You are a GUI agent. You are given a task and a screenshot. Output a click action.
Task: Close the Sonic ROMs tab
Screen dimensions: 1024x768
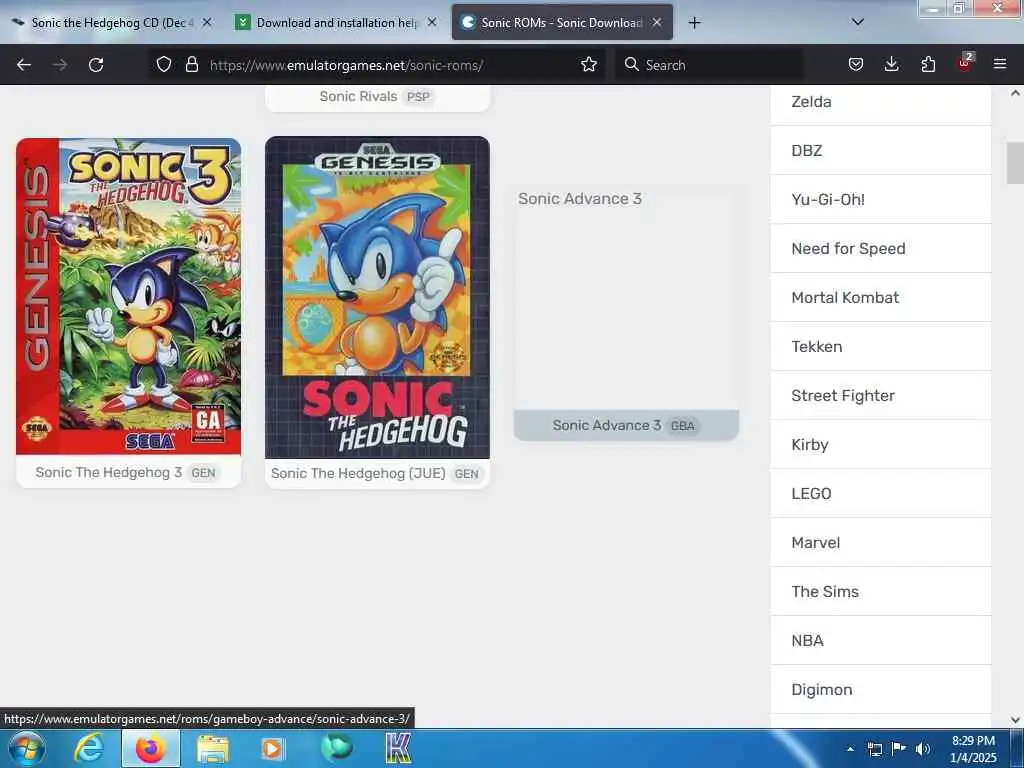point(657,22)
